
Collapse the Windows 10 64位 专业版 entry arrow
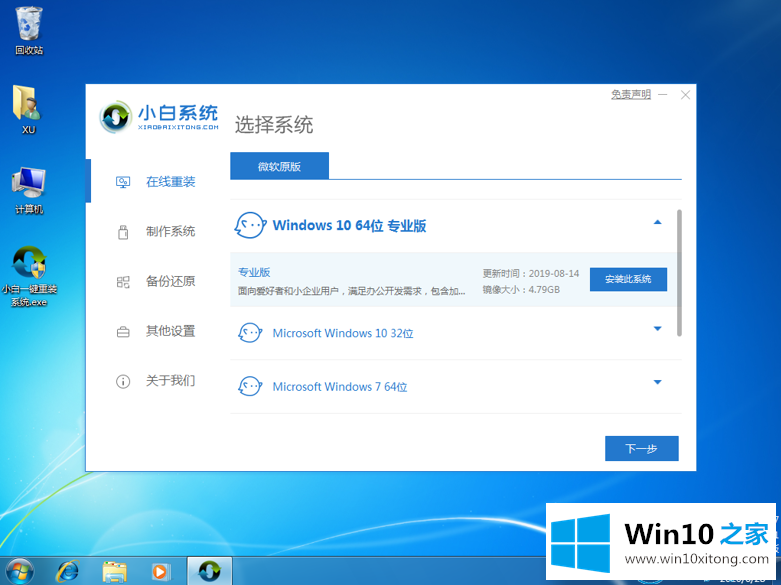pyautogui.click(x=657, y=222)
